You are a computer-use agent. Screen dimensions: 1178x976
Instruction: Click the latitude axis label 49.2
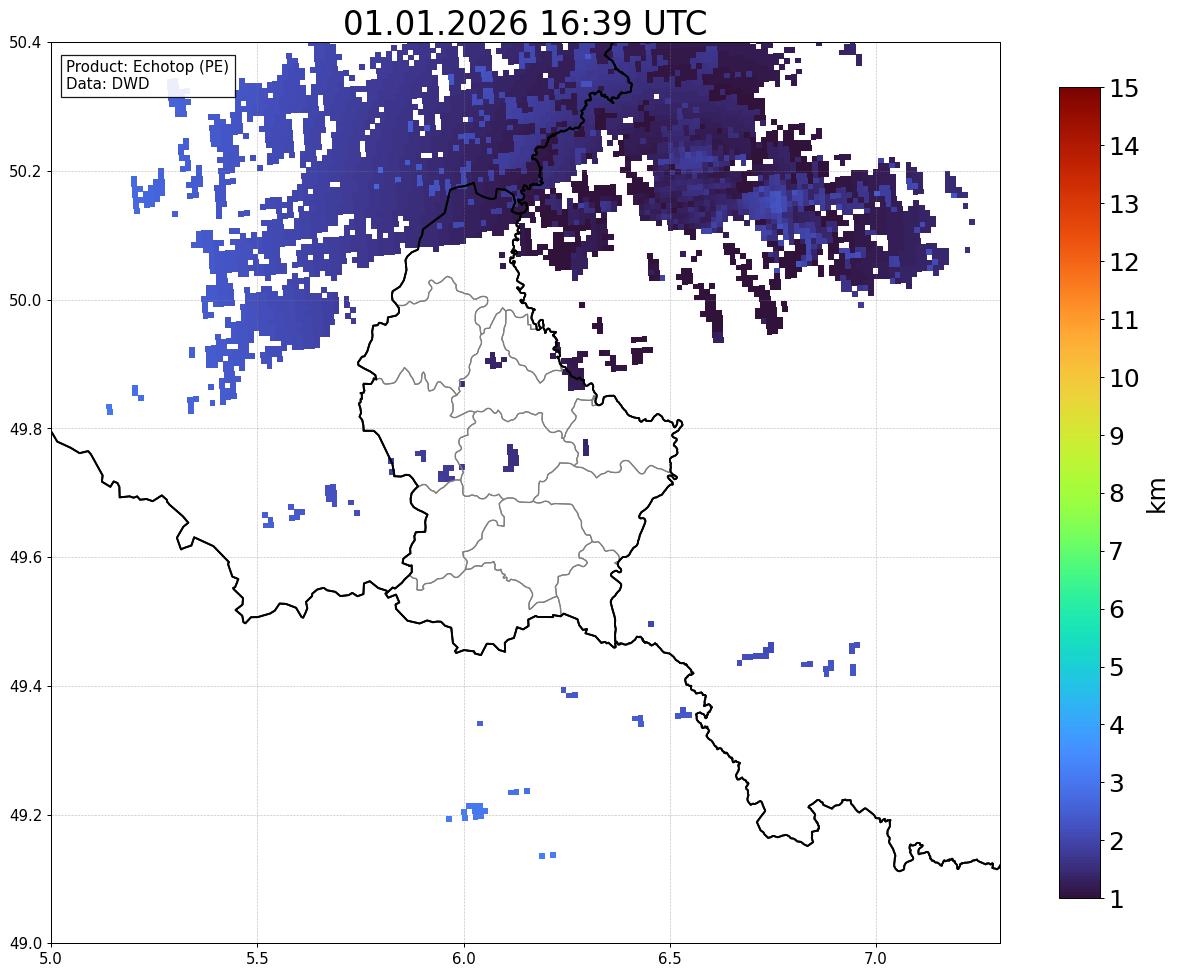[24, 815]
